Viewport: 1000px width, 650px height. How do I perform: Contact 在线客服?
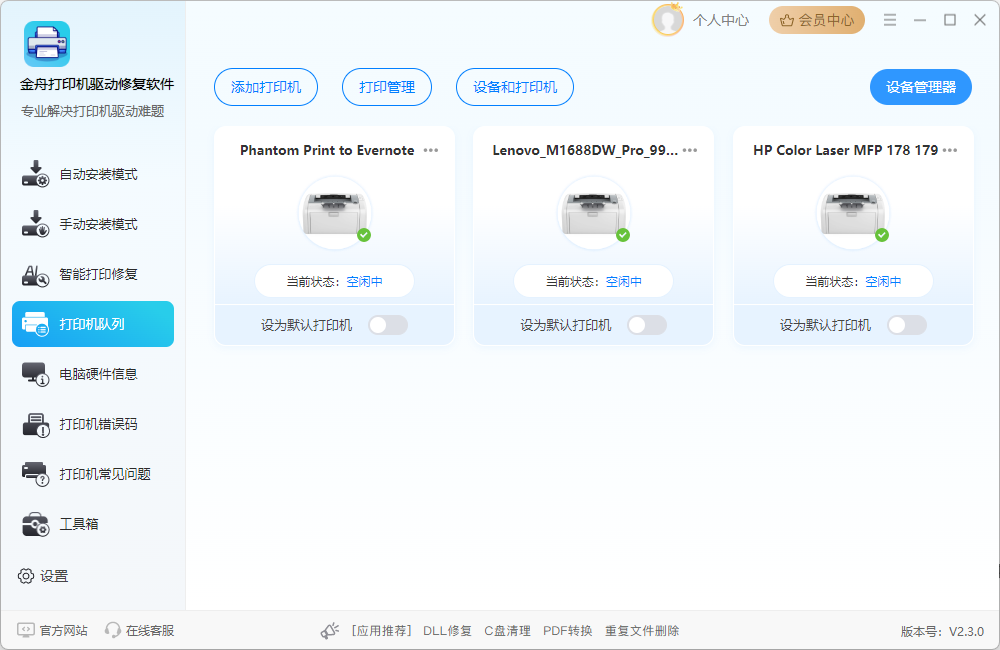[150, 631]
